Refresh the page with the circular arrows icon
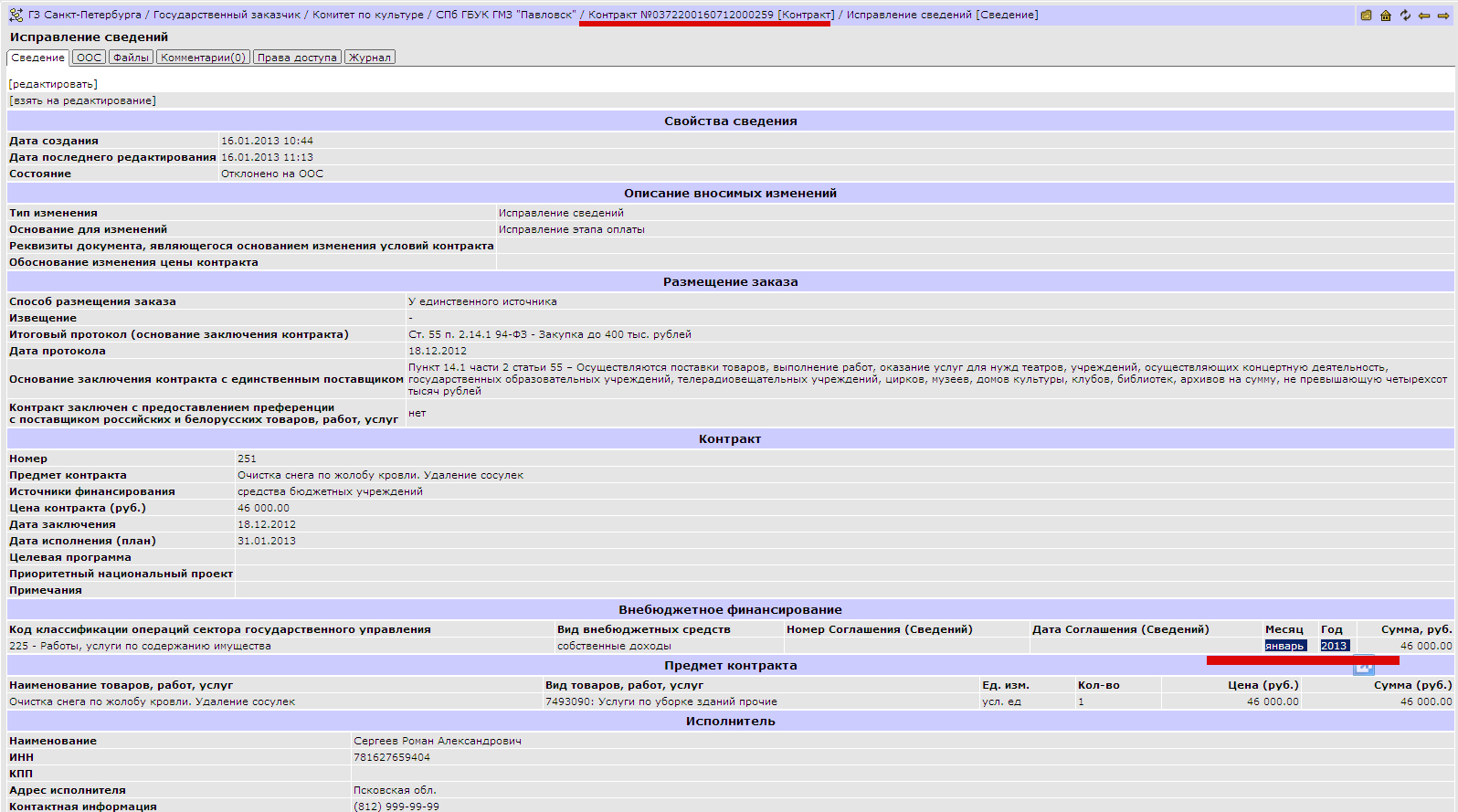The height and width of the screenshot is (812, 1458). pyautogui.click(x=1405, y=16)
